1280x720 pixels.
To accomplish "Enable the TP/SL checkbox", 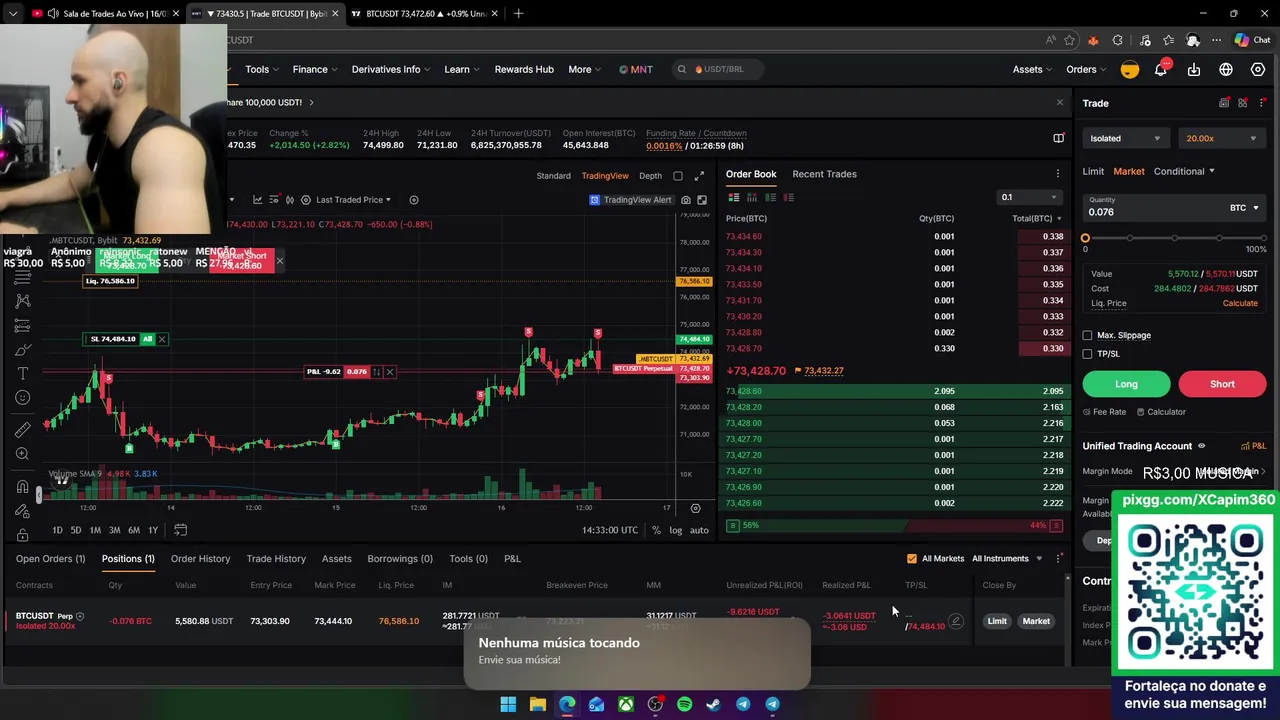I will (1088, 354).
